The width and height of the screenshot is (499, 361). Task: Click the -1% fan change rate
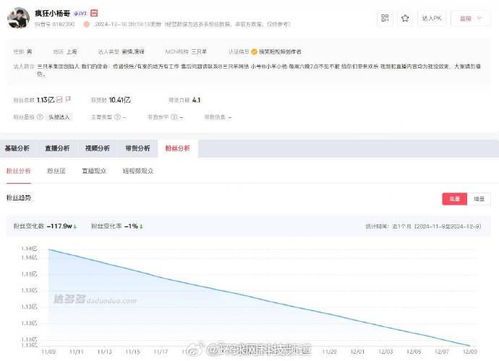click(x=131, y=226)
